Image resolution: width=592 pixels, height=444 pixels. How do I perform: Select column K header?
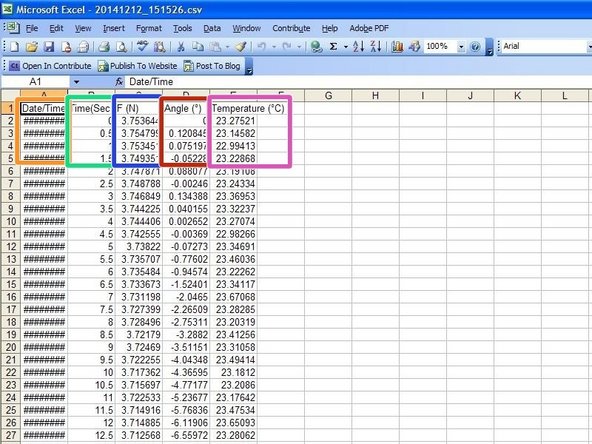click(517, 96)
